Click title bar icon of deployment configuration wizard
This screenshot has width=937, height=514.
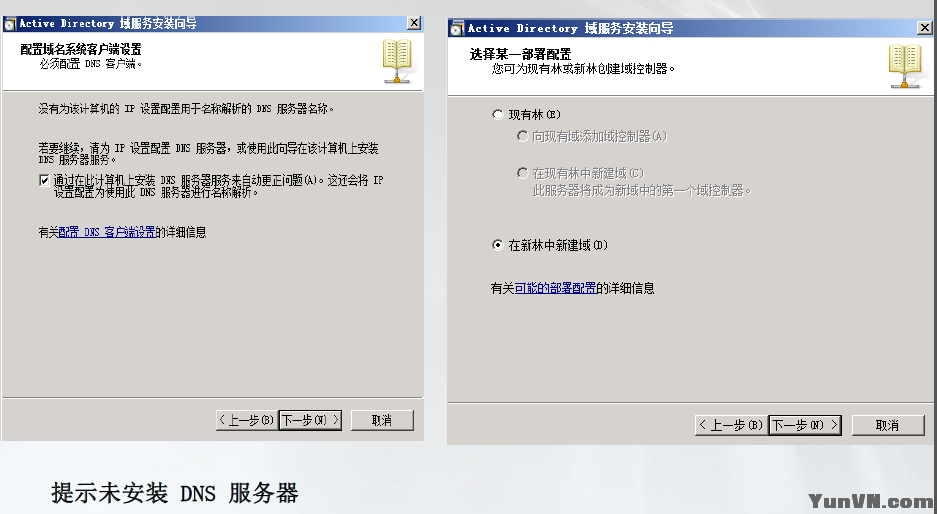(457, 28)
